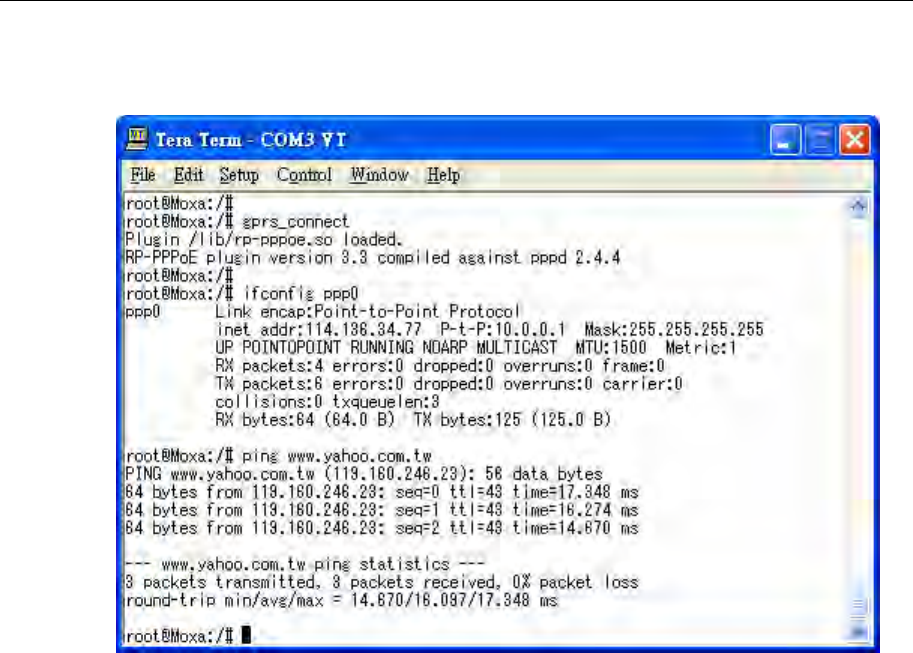Screen dimensions: 913x653
Task: Click the ping reply line with seq=2
Action: [x=381, y=528]
